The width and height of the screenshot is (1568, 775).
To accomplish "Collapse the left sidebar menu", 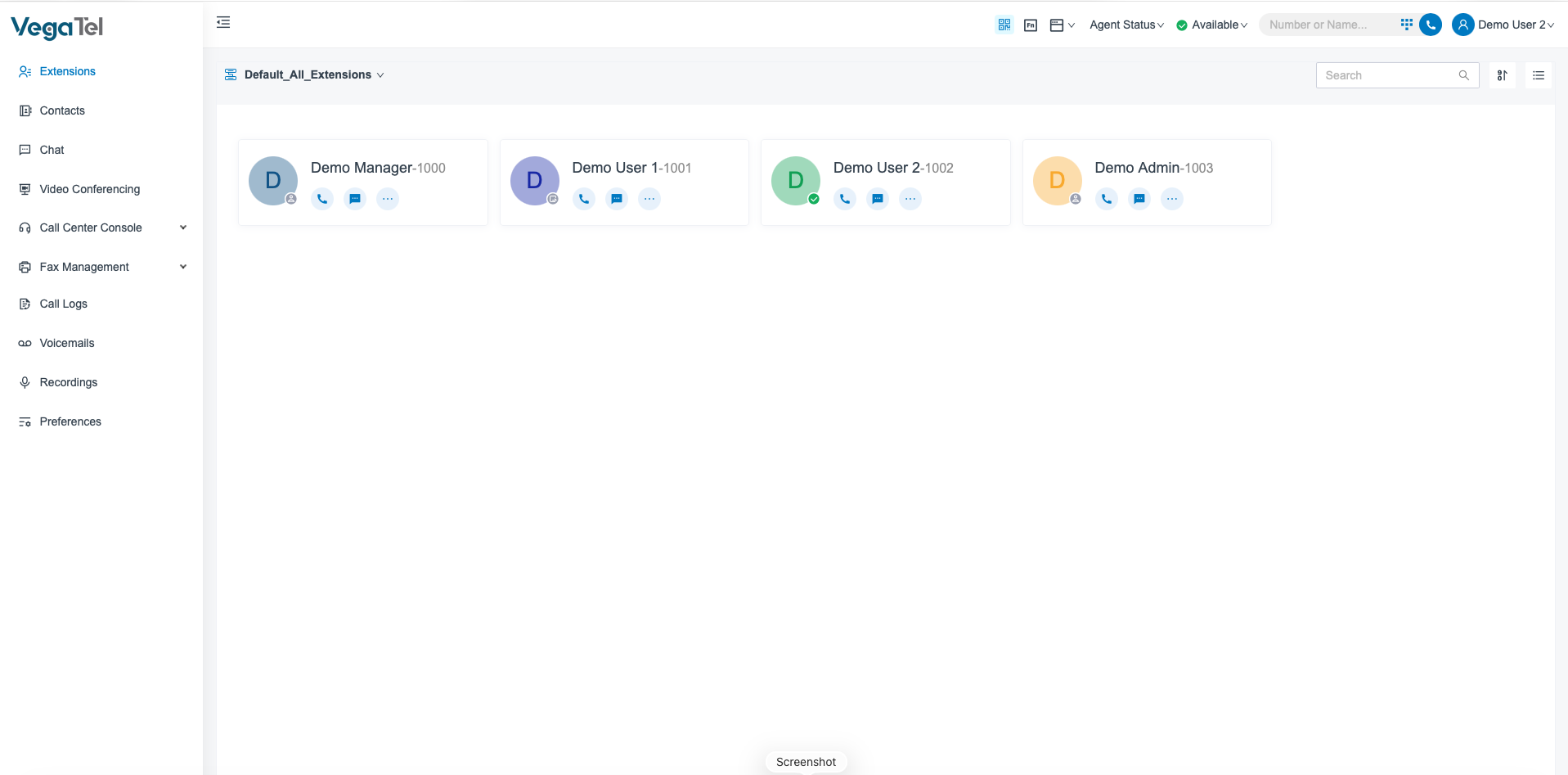I will [223, 23].
